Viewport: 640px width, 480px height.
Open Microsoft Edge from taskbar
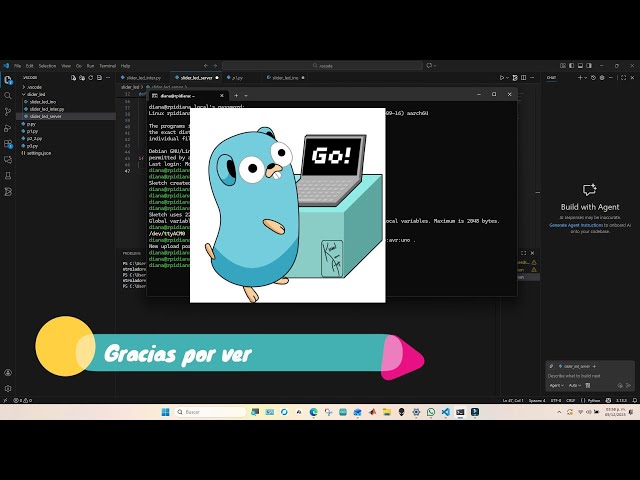click(313, 412)
